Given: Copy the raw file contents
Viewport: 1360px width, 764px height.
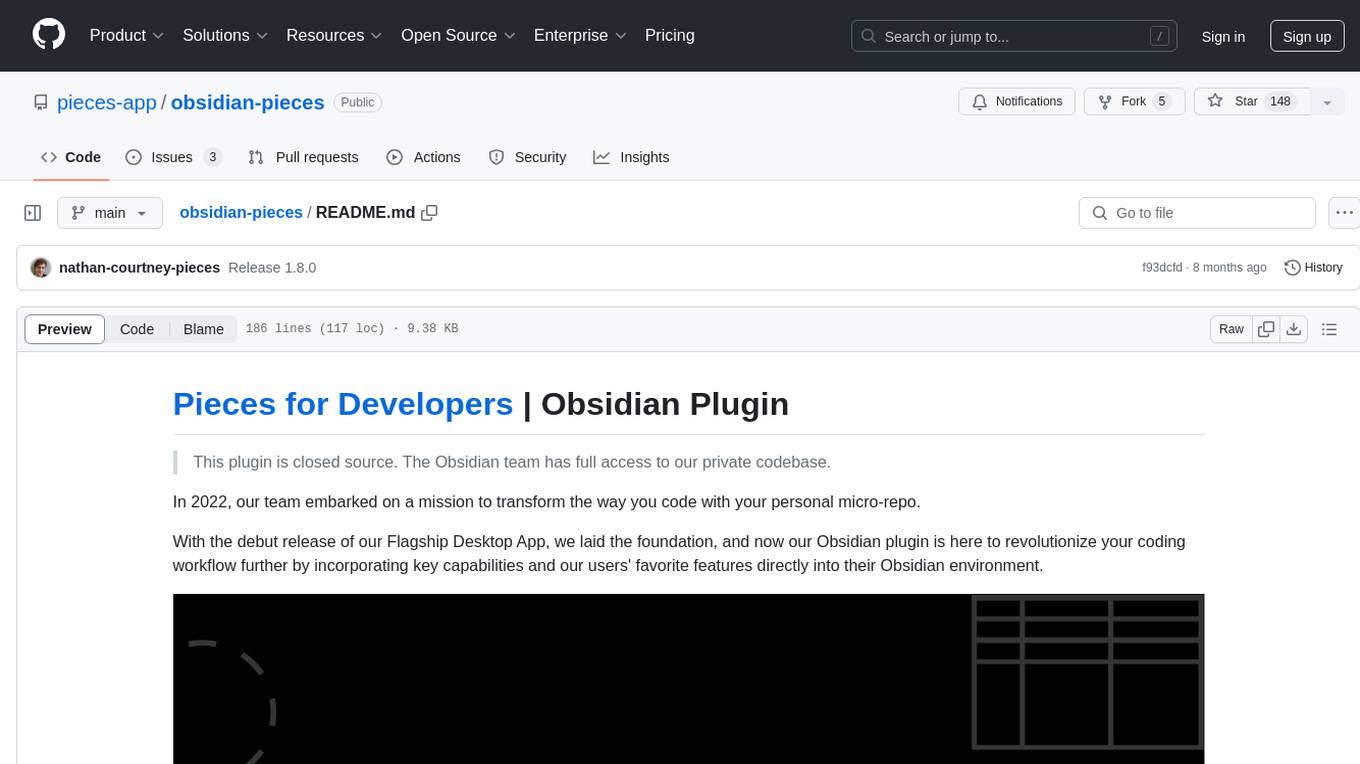Looking at the screenshot, I should (1267, 329).
